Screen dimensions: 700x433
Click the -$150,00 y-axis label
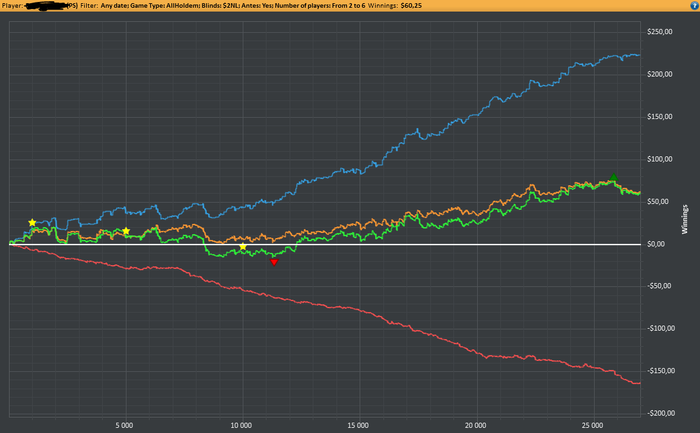pos(660,371)
